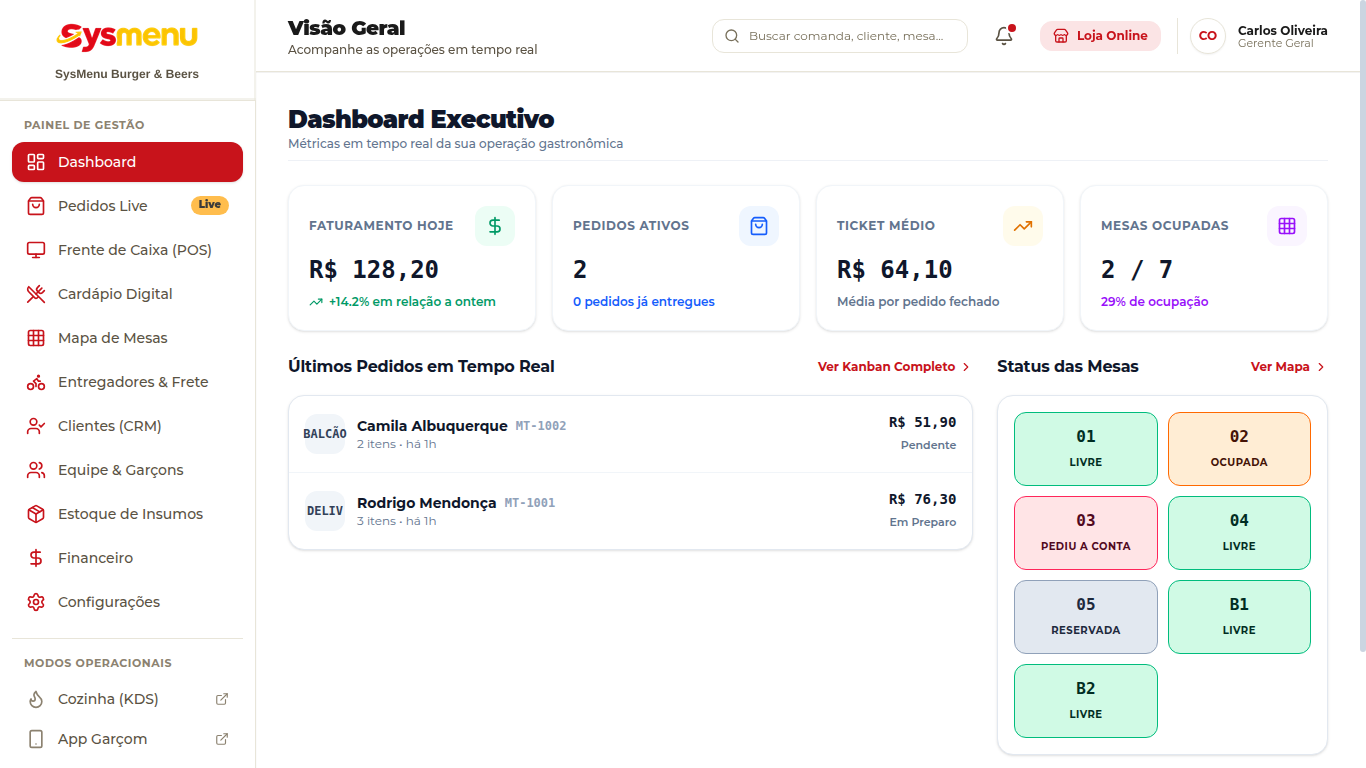Click the magnifier icon in search bar

coord(731,36)
